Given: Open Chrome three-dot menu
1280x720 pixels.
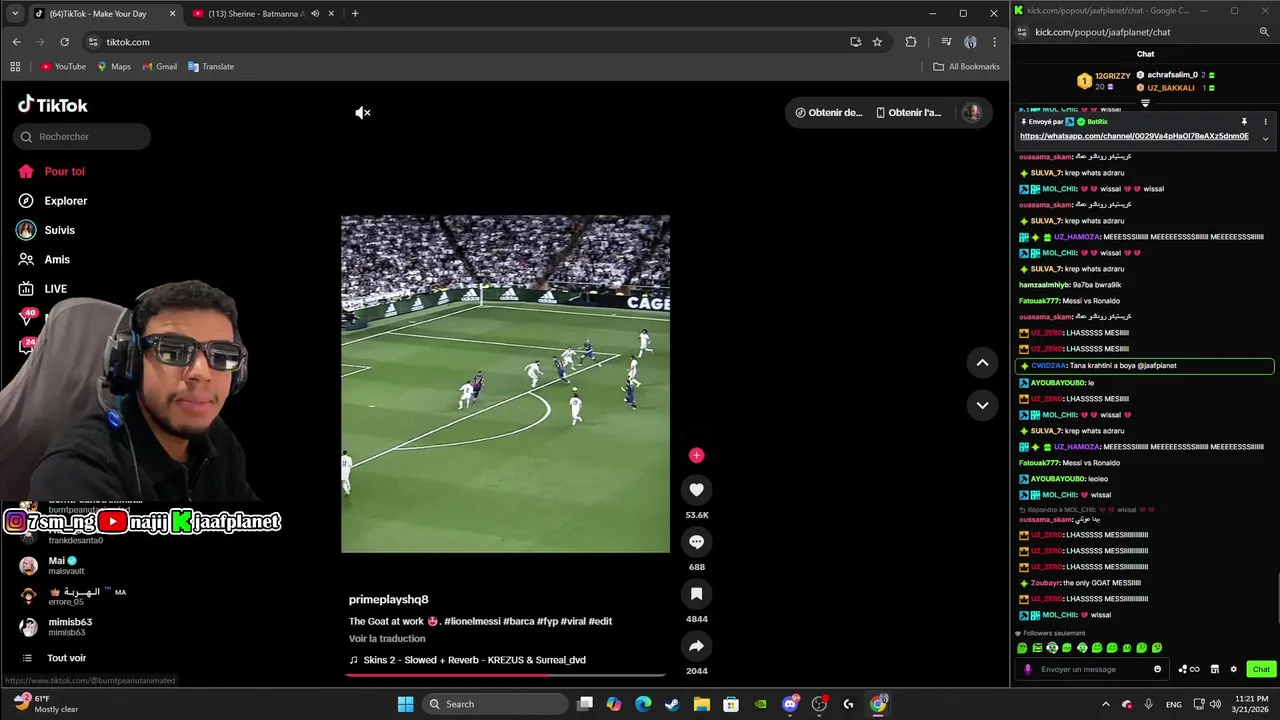Looking at the screenshot, I should (994, 42).
